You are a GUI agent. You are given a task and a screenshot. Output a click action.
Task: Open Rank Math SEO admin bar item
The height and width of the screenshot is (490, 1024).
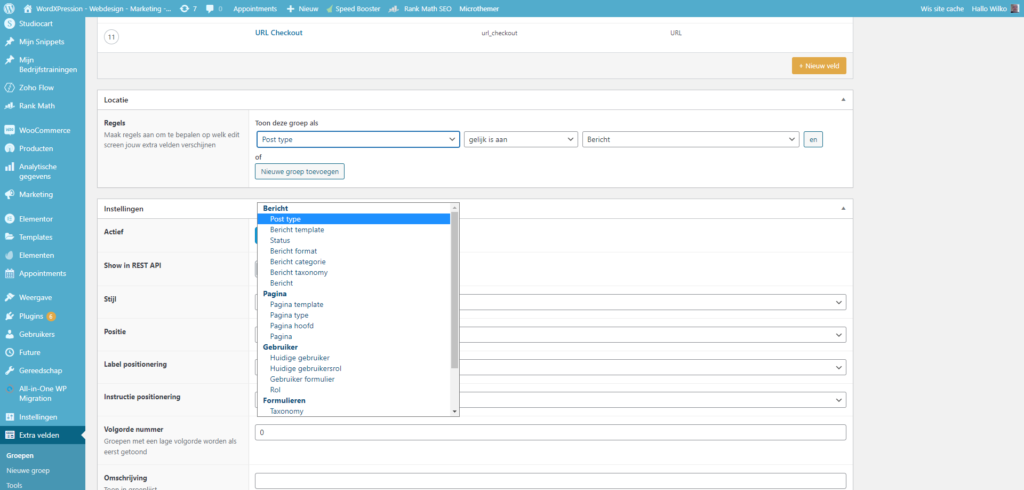(x=420, y=9)
